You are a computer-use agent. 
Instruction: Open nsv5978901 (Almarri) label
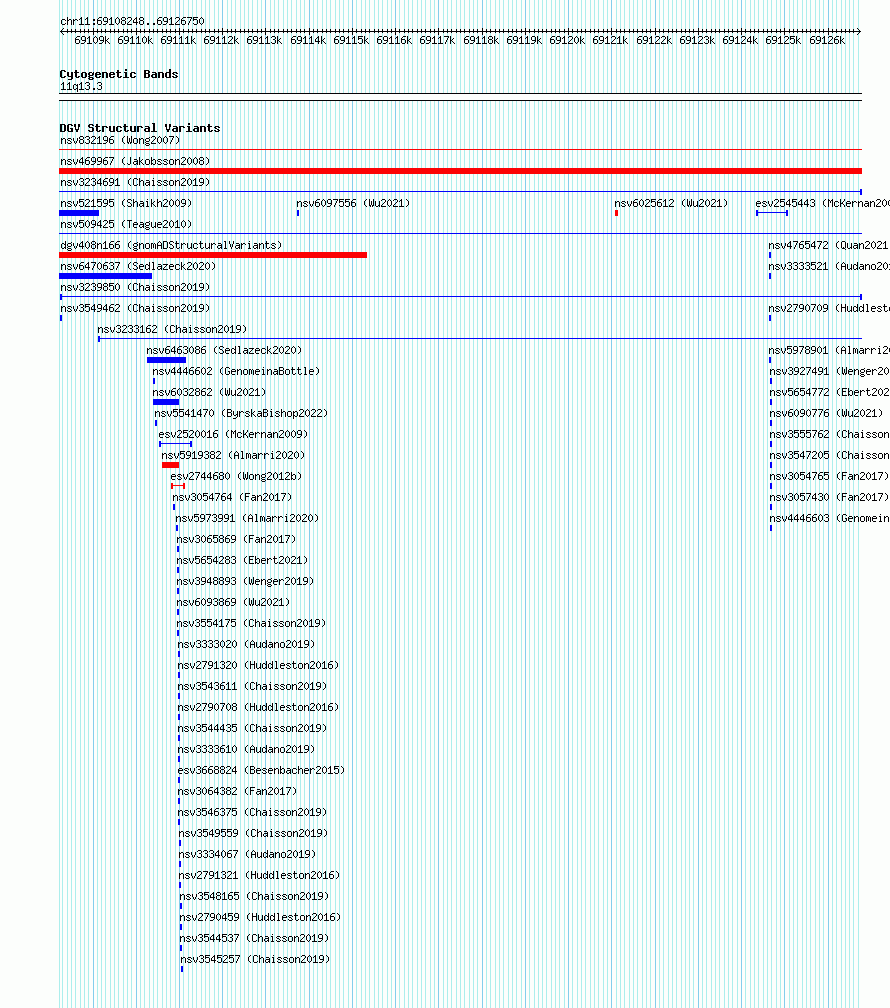click(829, 350)
